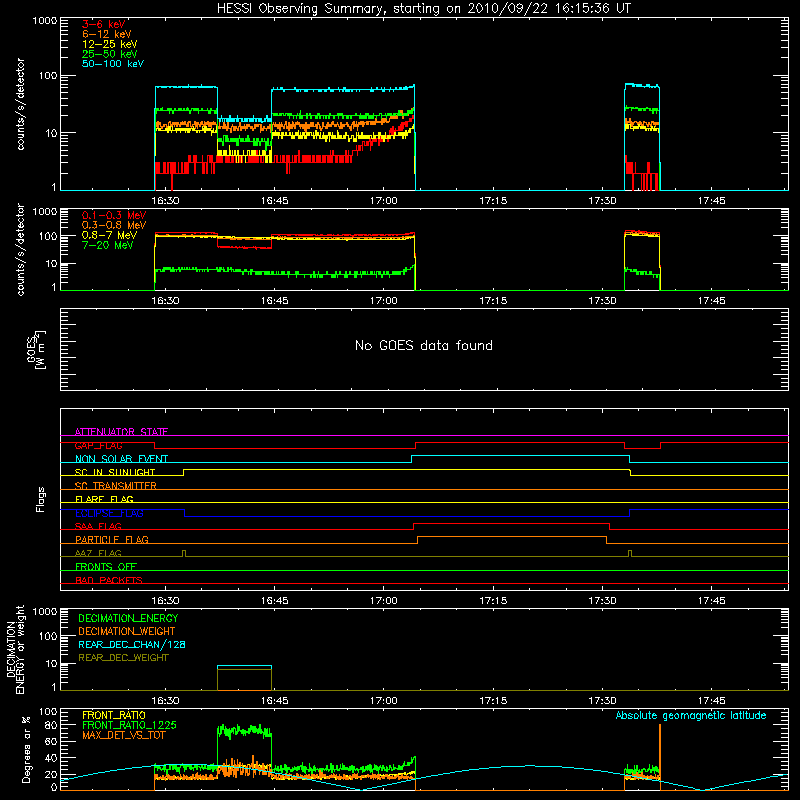Click the 17:15 tick under the top plot
The height and width of the screenshot is (800, 800).
[x=493, y=201]
